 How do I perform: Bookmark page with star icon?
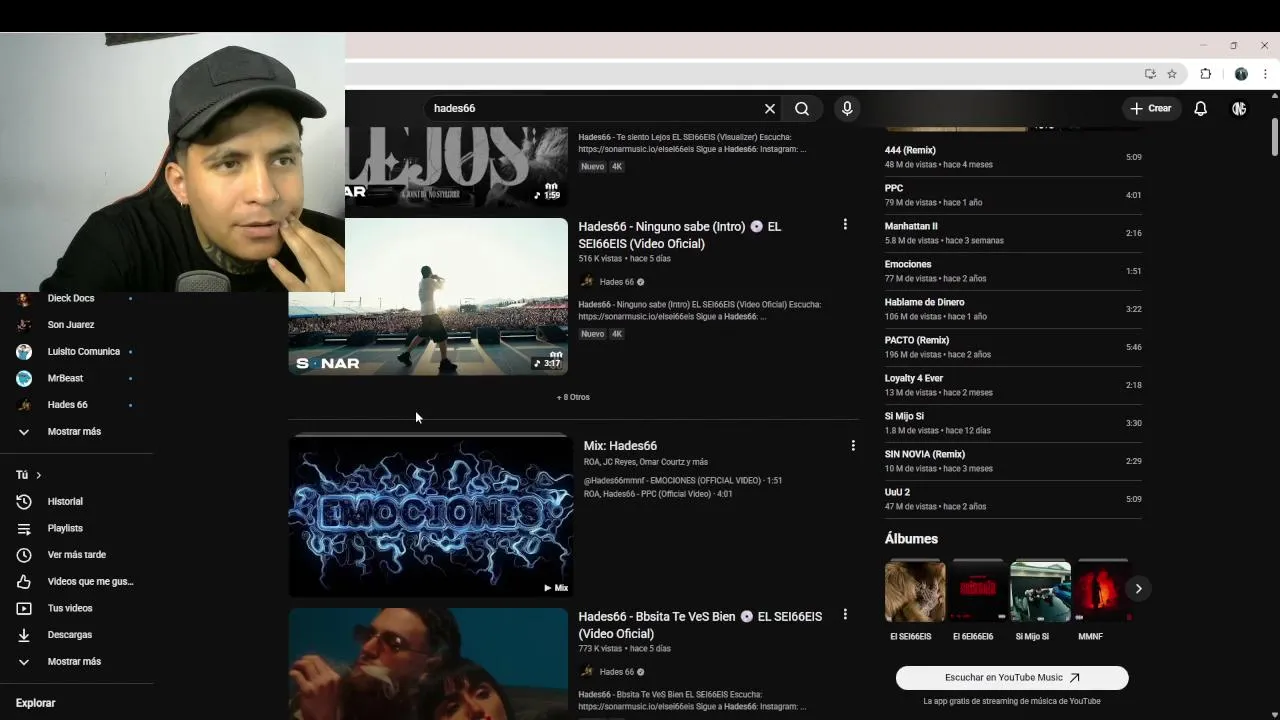1172,74
